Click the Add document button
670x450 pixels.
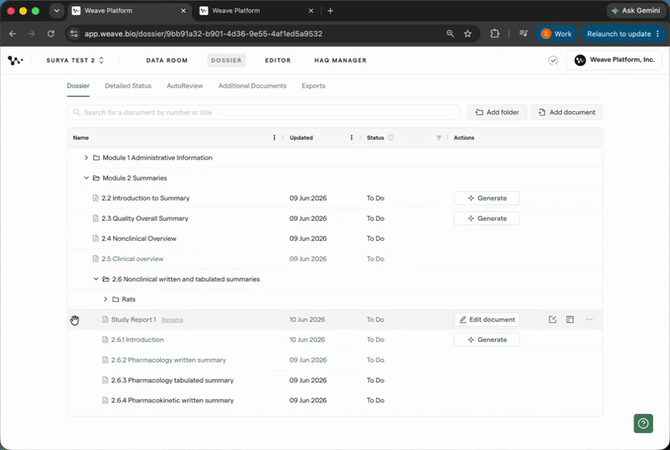[x=567, y=112]
